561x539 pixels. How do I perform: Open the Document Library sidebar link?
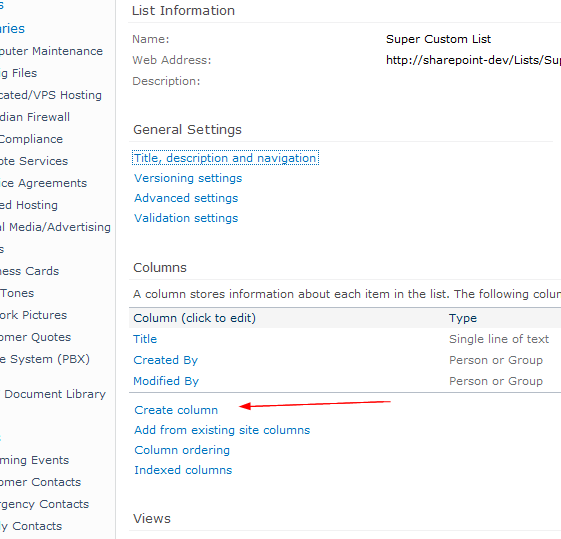[55, 394]
